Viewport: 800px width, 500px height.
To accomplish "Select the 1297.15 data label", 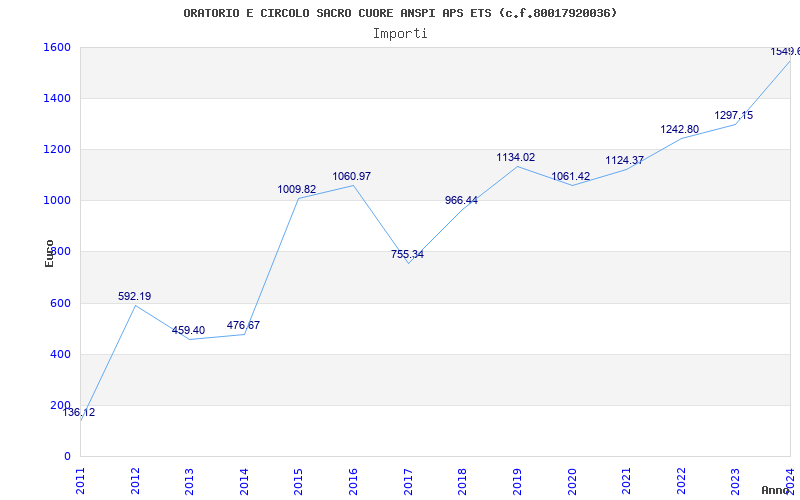I will coord(734,116).
